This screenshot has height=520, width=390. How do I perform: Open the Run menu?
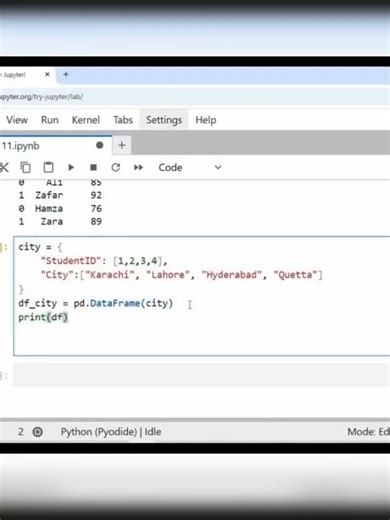pos(50,120)
